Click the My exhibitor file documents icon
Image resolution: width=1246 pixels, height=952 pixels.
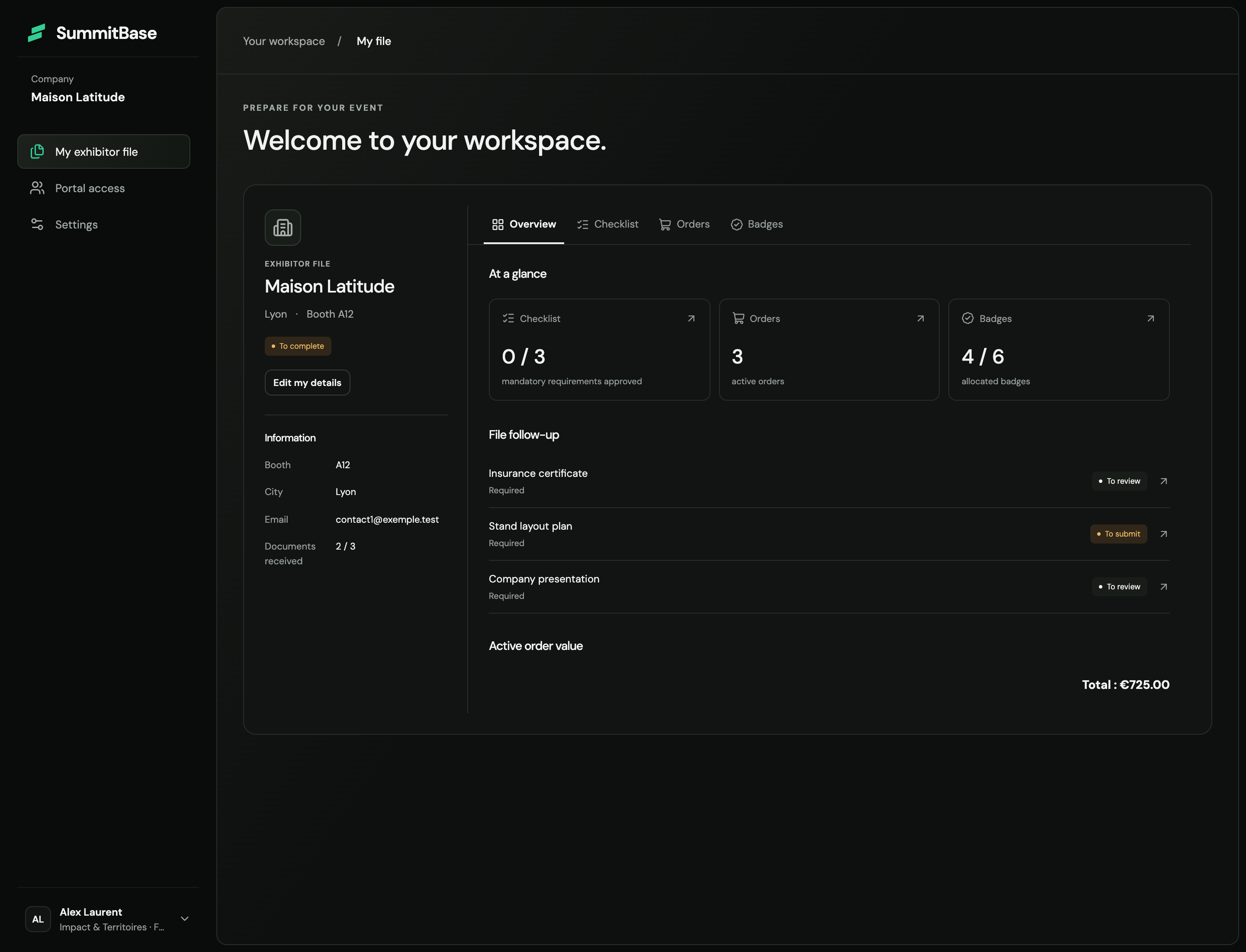pos(37,151)
